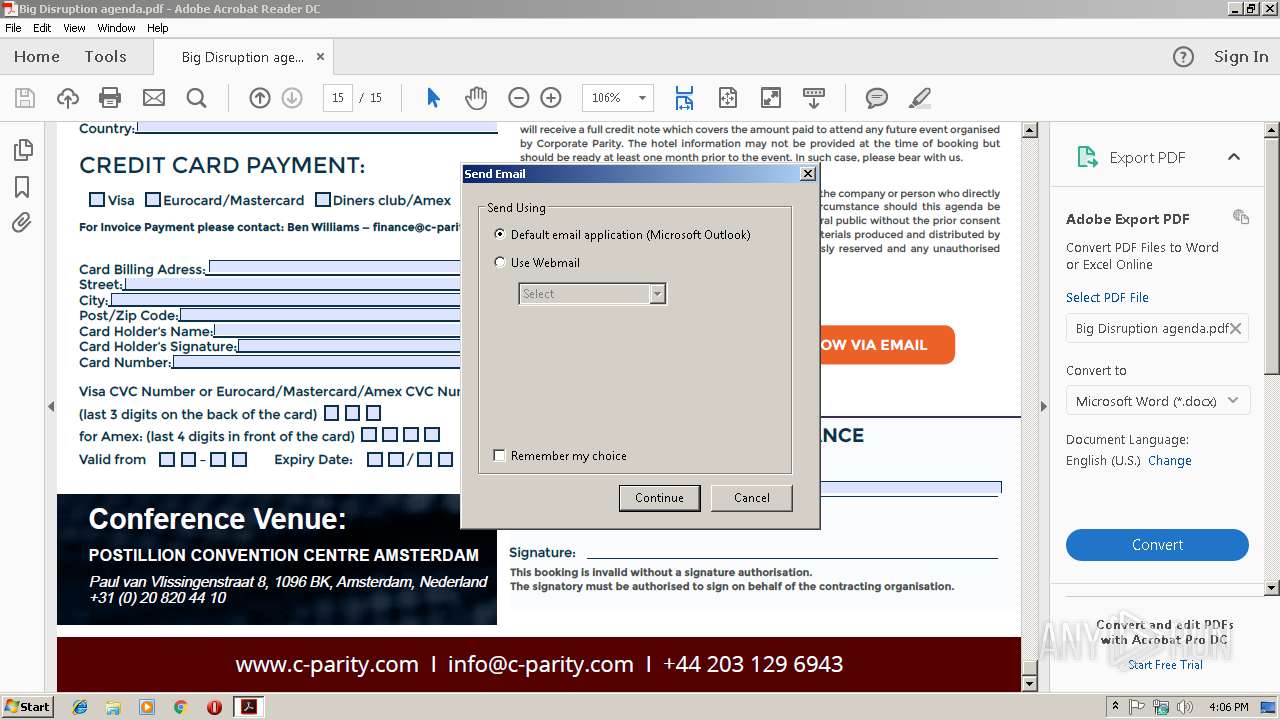Image resolution: width=1280 pixels, height=720 pixels.
Task: Change the document language
Action: 1169,461
